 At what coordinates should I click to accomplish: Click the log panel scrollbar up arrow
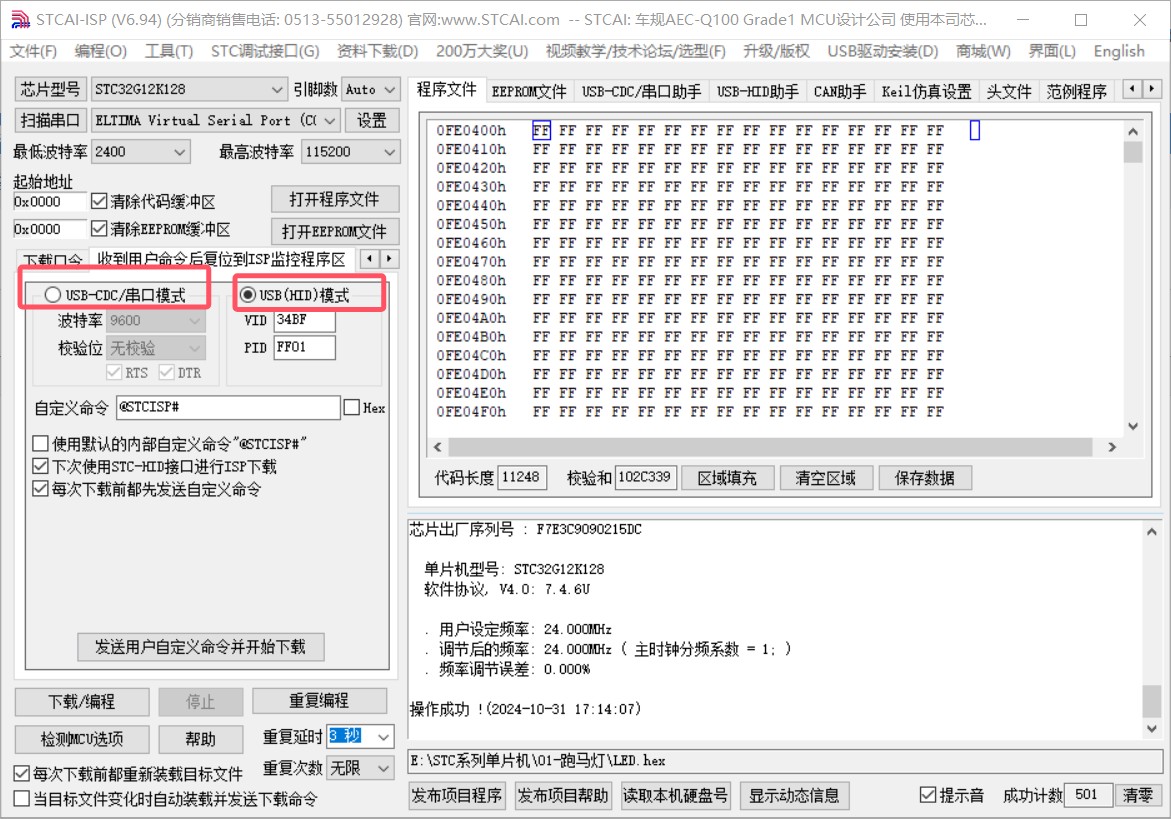(x=1152, y=532)
